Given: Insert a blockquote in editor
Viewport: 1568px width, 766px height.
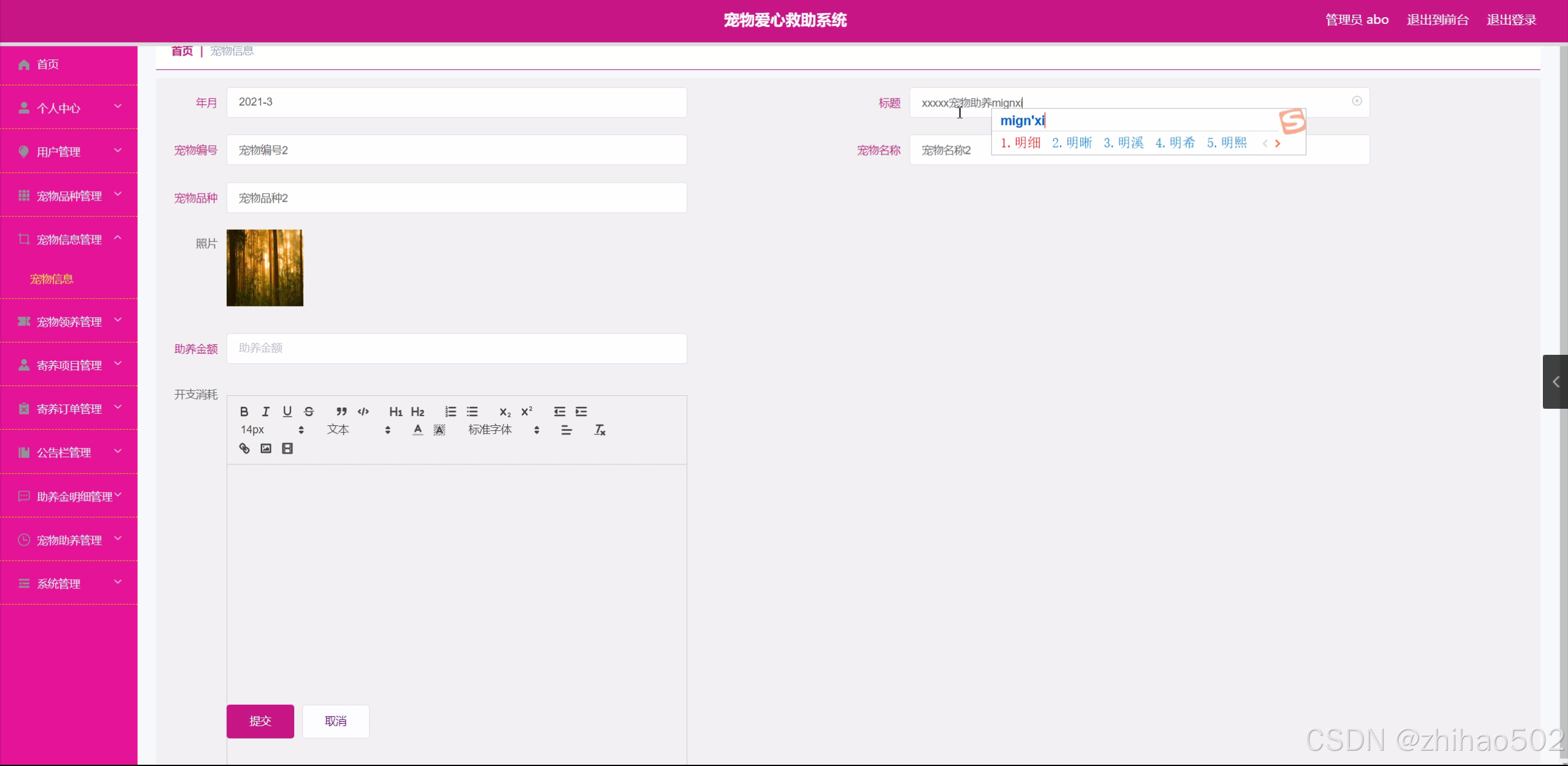Looking at the screenshot, I should tap(341, 411).
